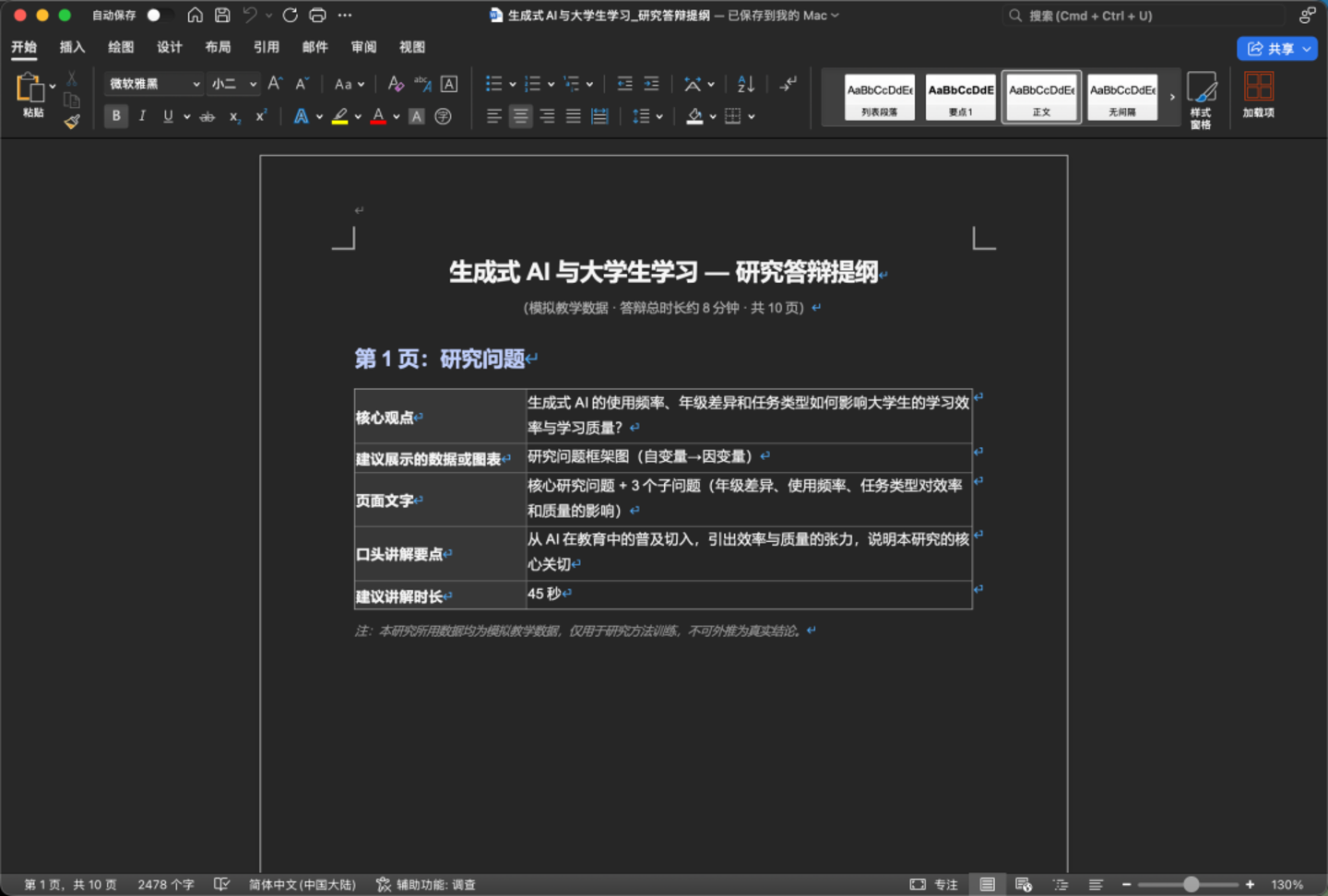Open the collaboration icon at top right
This screenshot has height=896, width=1328.
tap(1307, 15)
